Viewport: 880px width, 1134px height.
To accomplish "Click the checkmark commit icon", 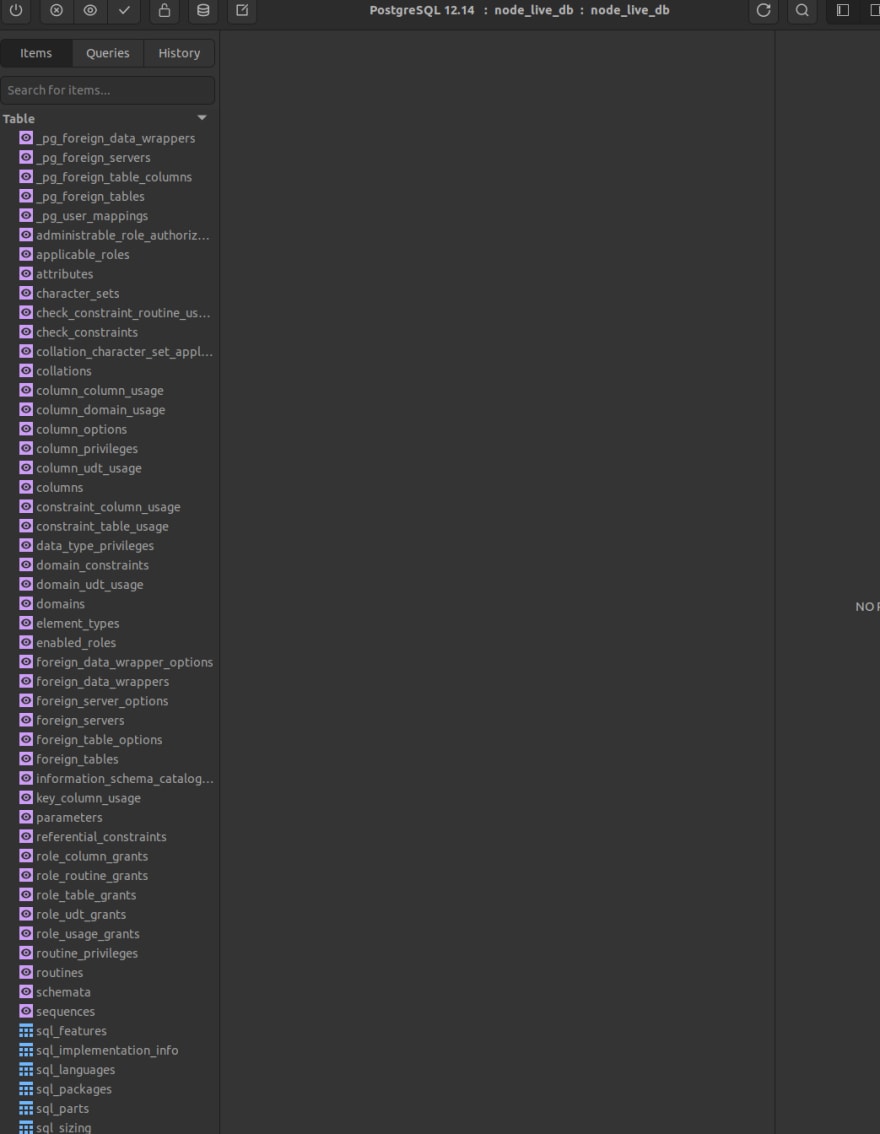I will (124, 10).
